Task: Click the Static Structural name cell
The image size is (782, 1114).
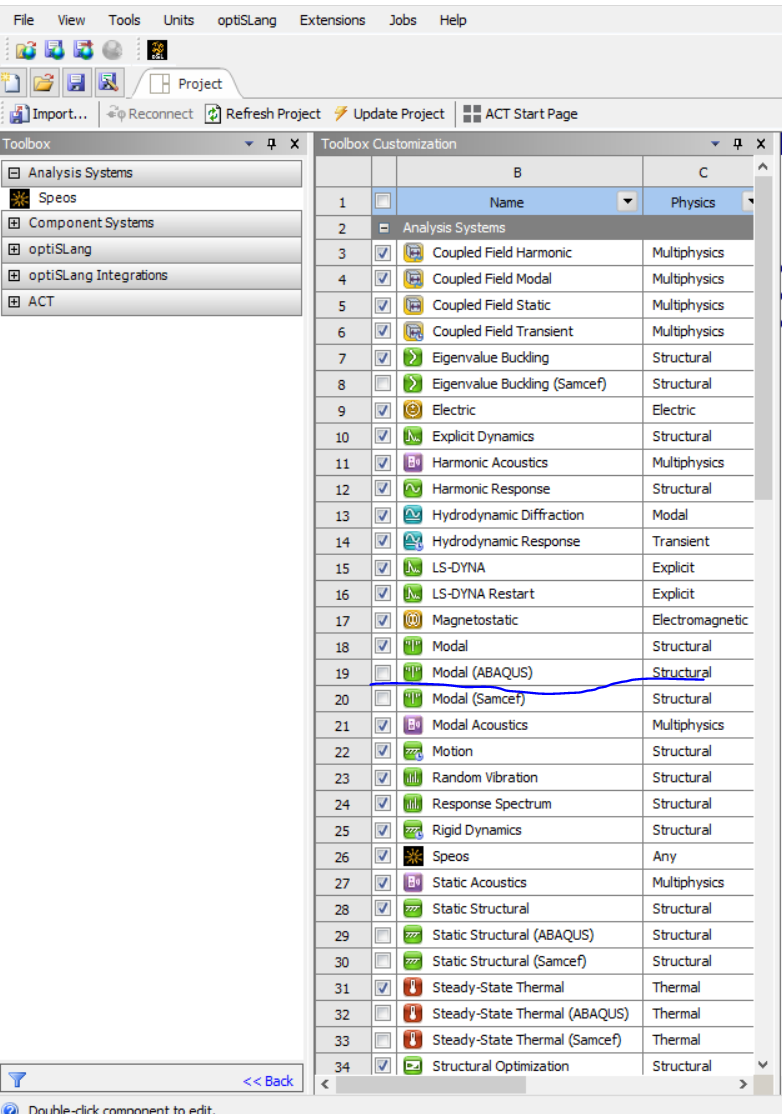Action: click(520, 909)
